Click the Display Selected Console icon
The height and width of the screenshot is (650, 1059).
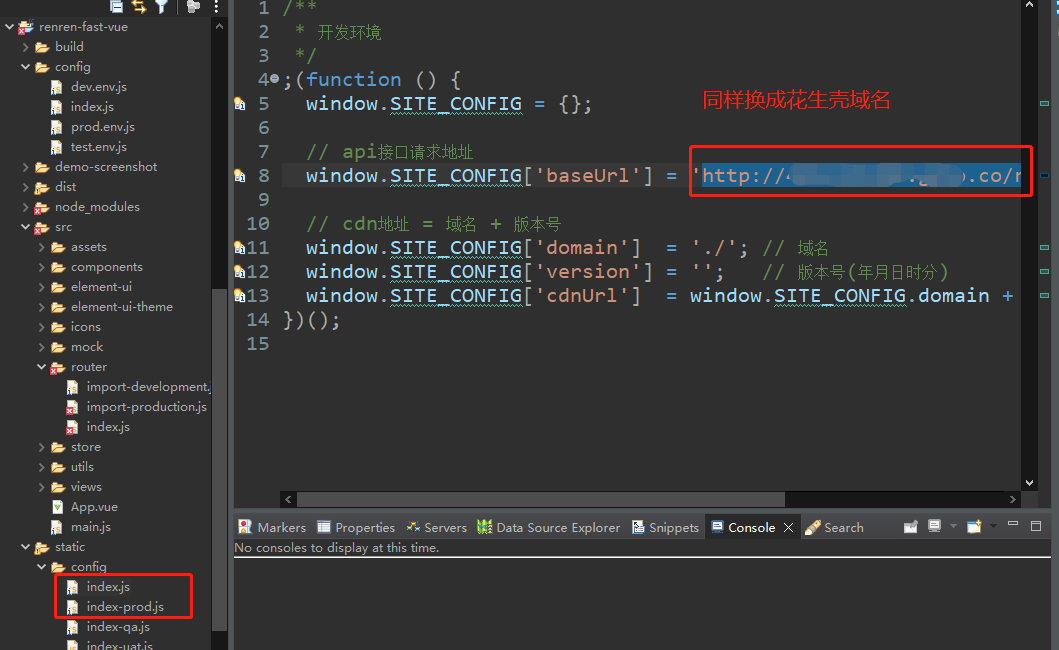(935, 526)
